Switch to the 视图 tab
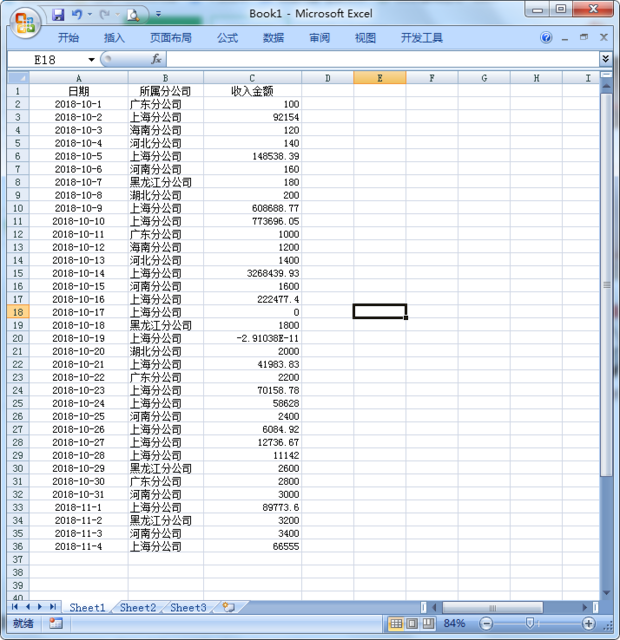 click(x=365, y=38)
